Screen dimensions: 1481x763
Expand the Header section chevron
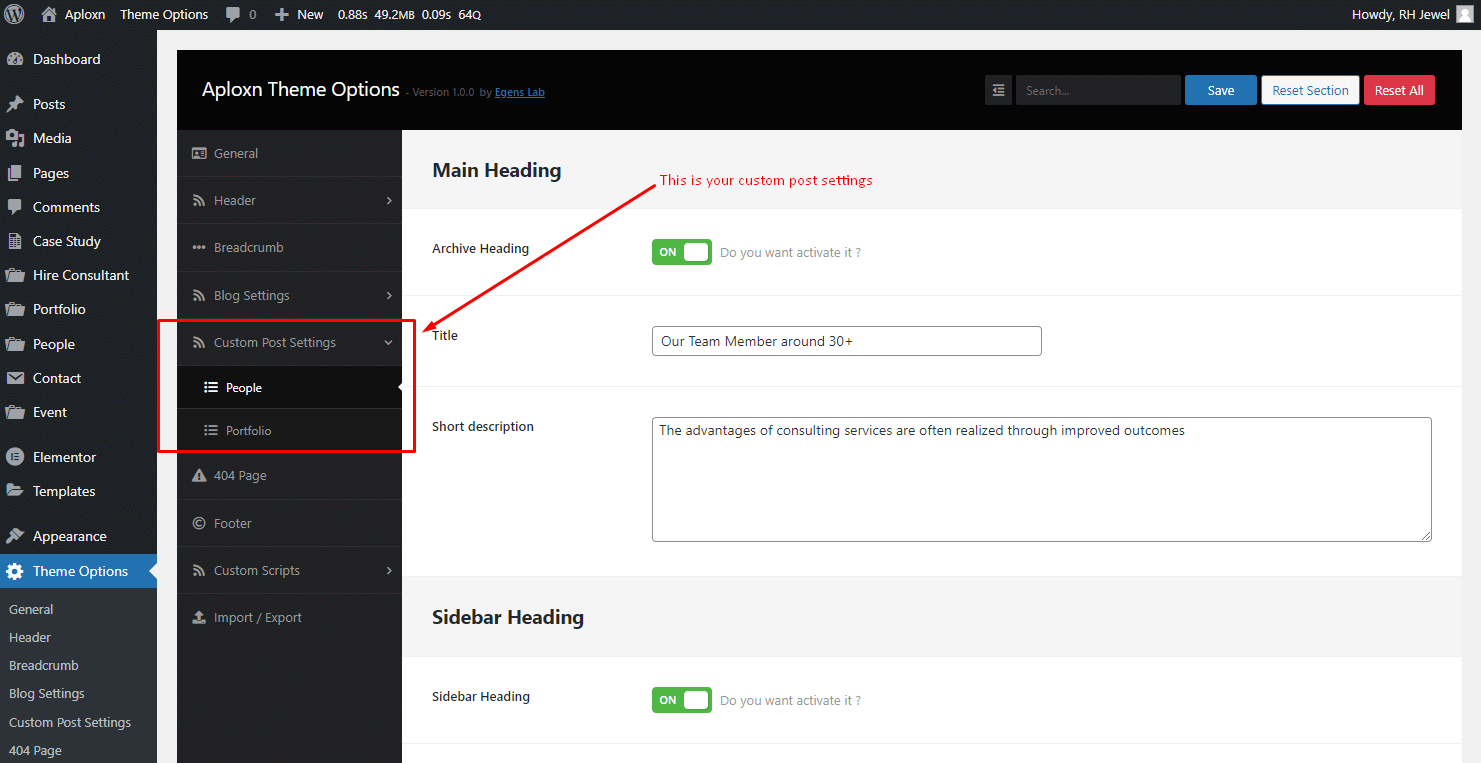(x=389, y=201)
